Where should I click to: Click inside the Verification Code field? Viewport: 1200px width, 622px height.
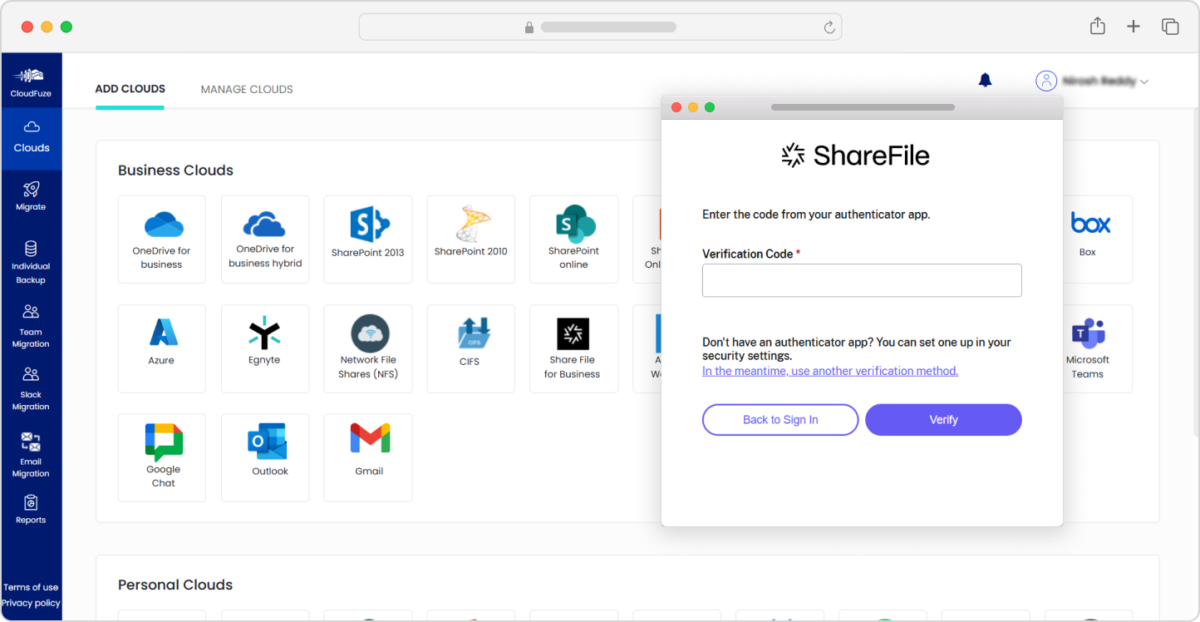861,280
